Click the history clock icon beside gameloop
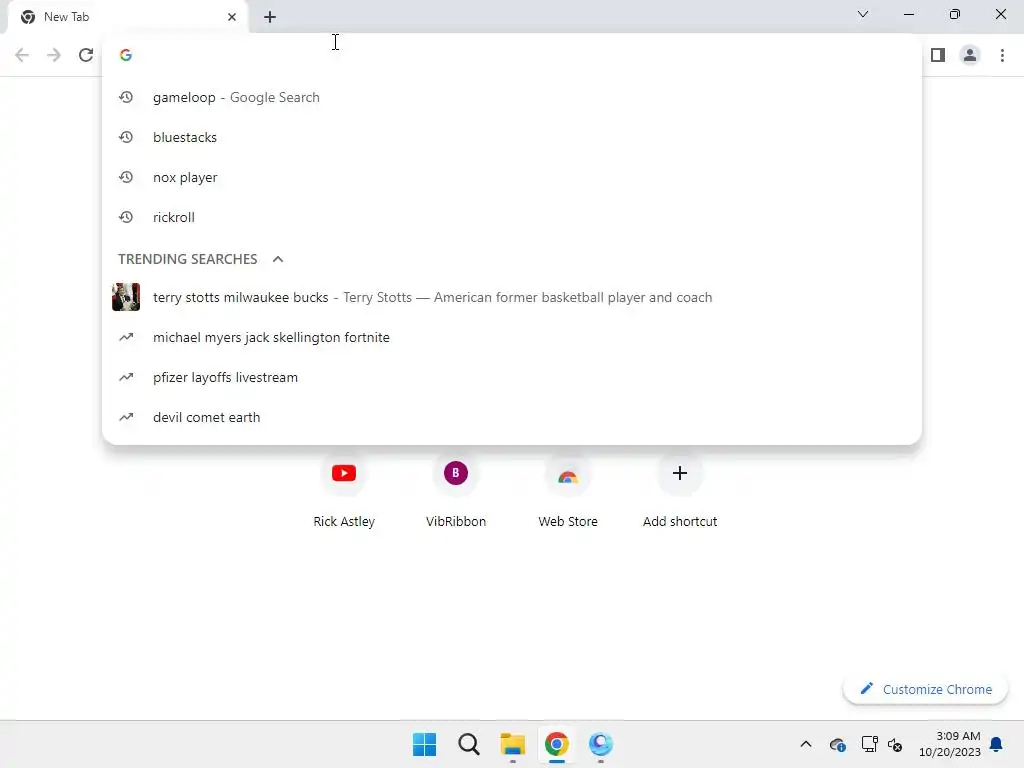The height and width of the screenshot is (768, 1024). click(126, 97)
